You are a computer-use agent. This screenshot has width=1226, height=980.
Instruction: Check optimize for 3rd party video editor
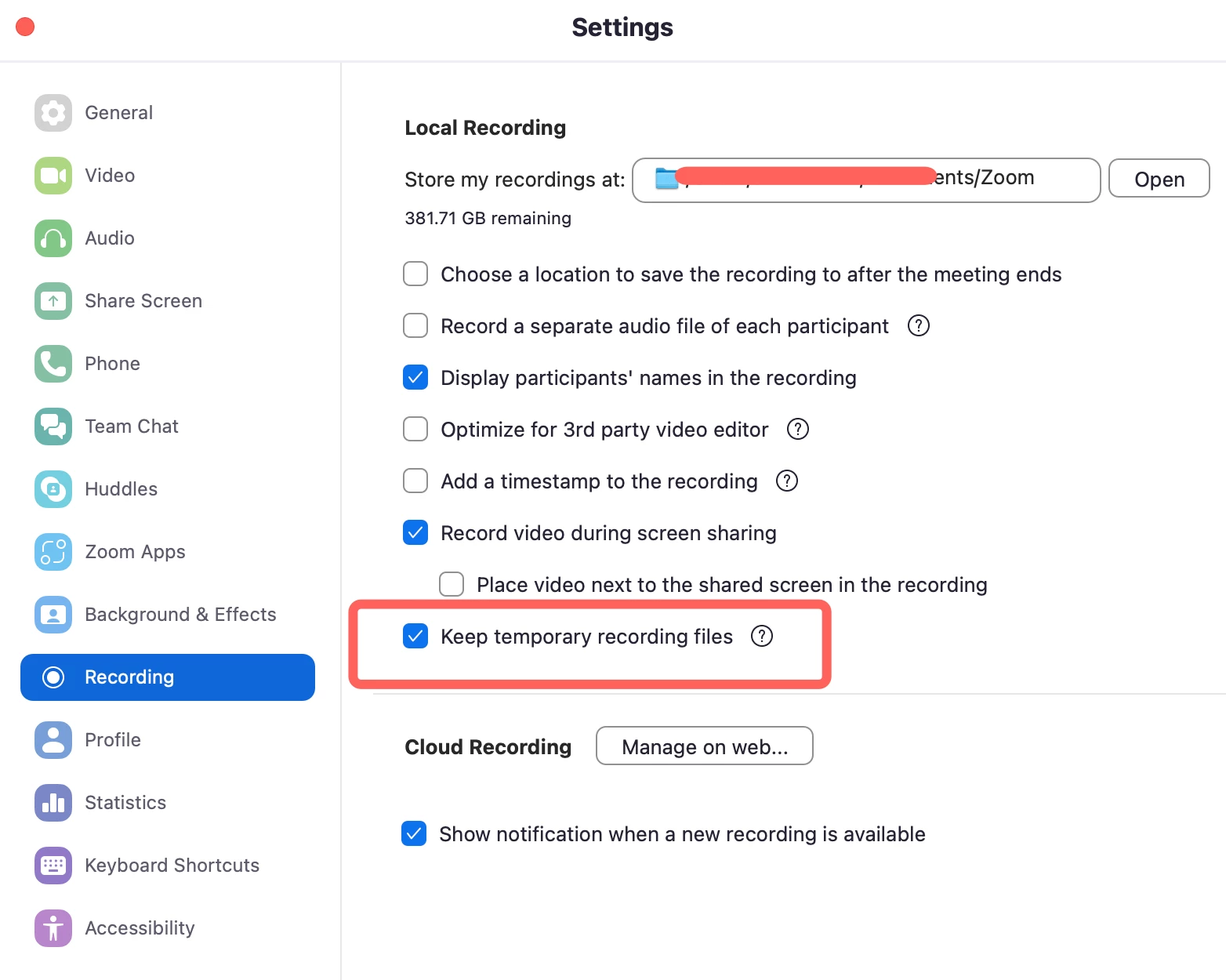[415, 429]
